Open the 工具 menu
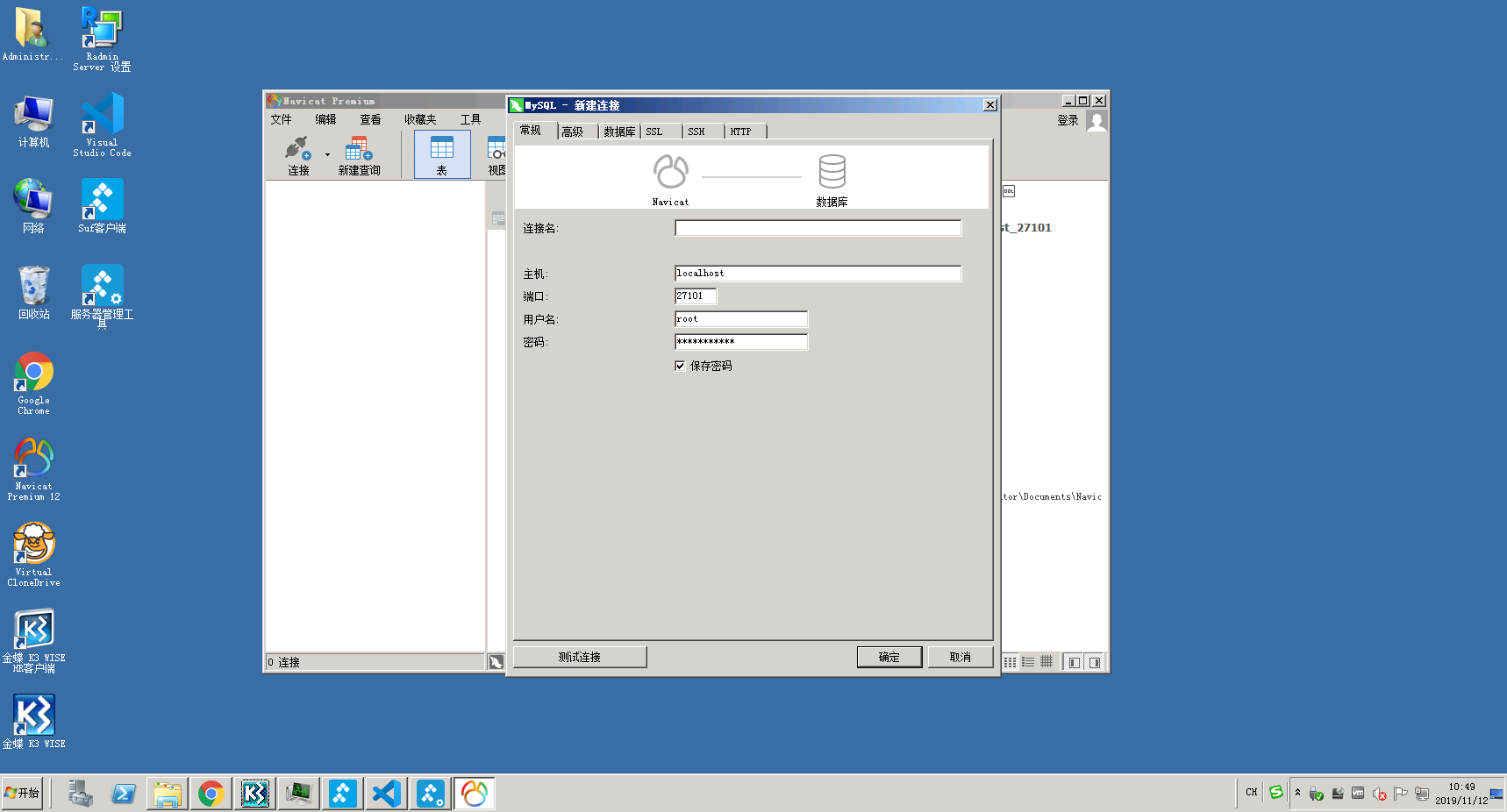The height and width of the screenshot is (812, 1507). (x=470, y=119)
